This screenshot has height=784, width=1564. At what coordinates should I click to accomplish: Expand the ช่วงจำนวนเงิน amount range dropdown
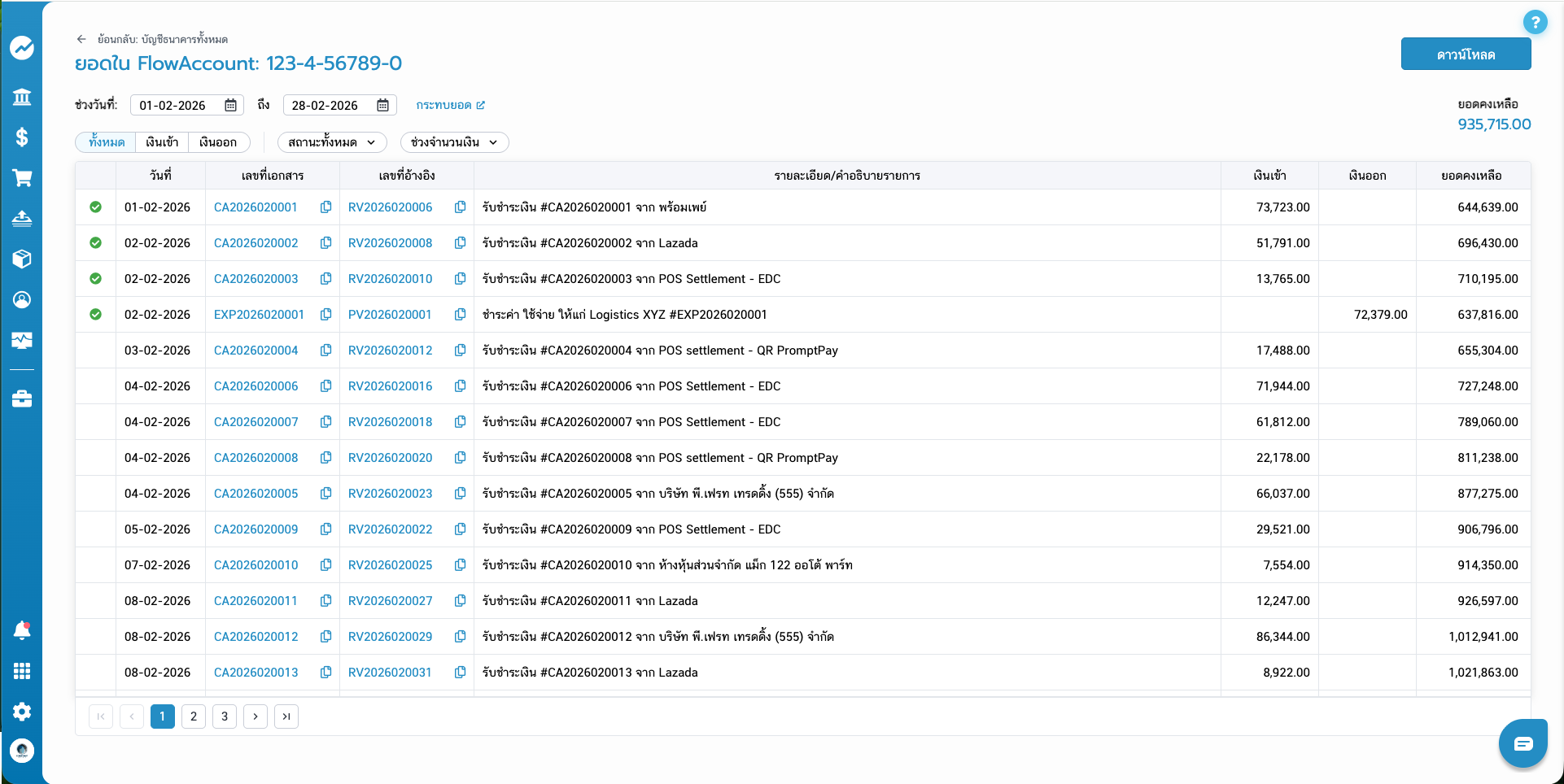coord(454,142)
